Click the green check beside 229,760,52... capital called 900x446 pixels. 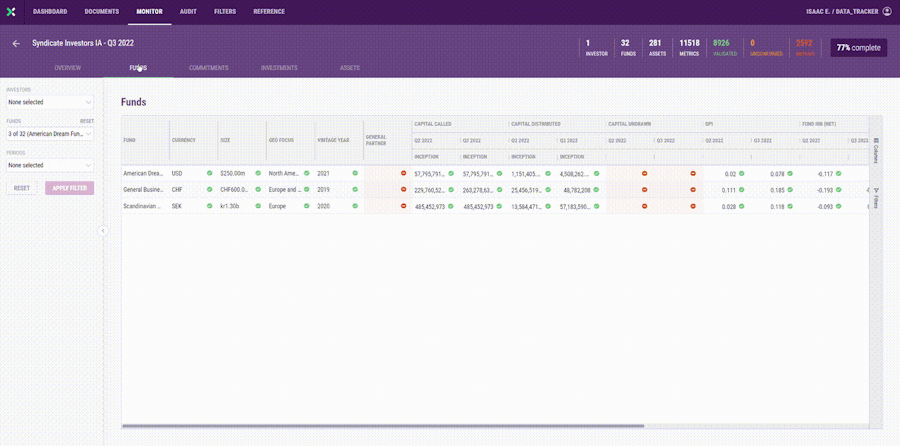pyautogui.click(x=452, y=189)
